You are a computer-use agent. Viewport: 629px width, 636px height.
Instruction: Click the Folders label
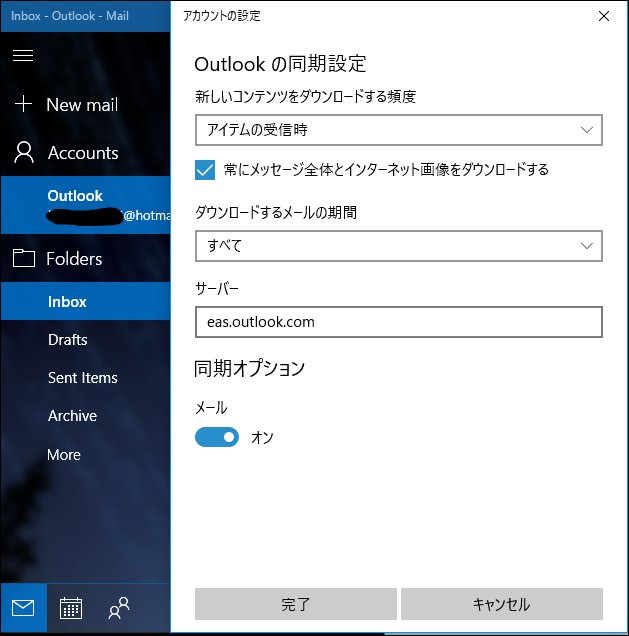74,259
